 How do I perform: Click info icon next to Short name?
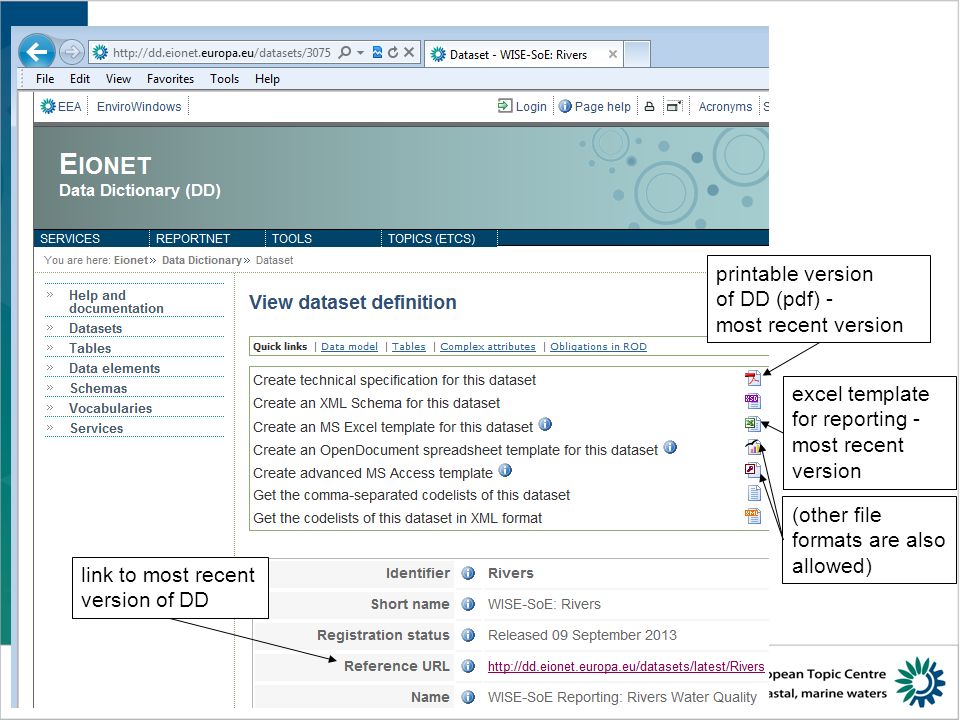[x=468, y=604]
